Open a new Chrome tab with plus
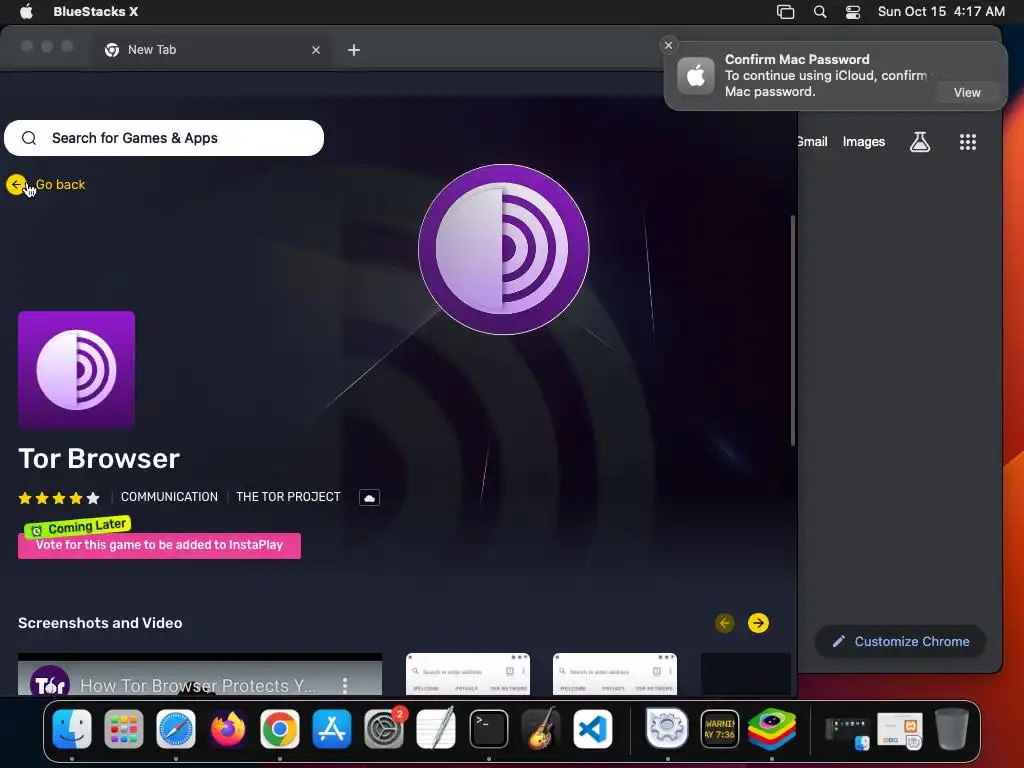 [x=354, y=50]
